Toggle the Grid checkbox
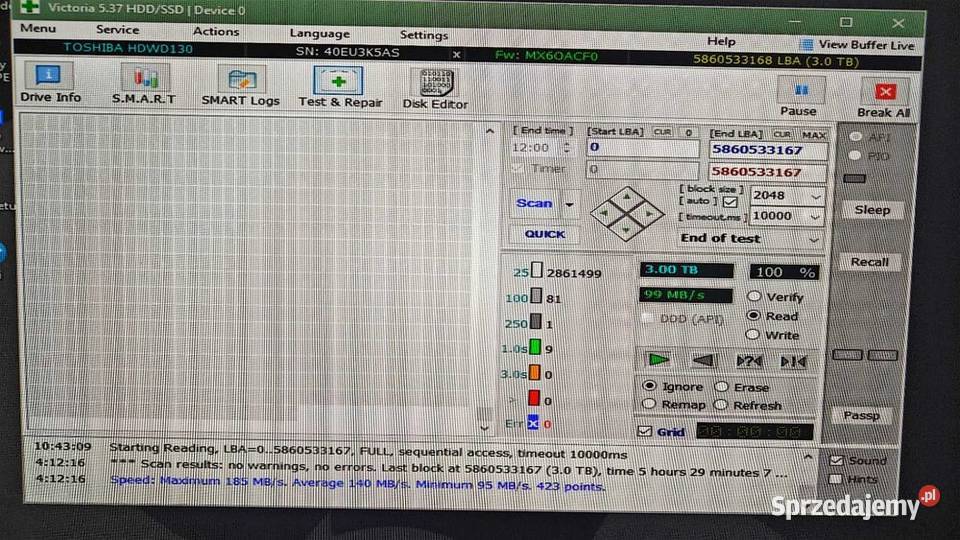This screenshot has height=540, width=960. (x=645, y=432)
